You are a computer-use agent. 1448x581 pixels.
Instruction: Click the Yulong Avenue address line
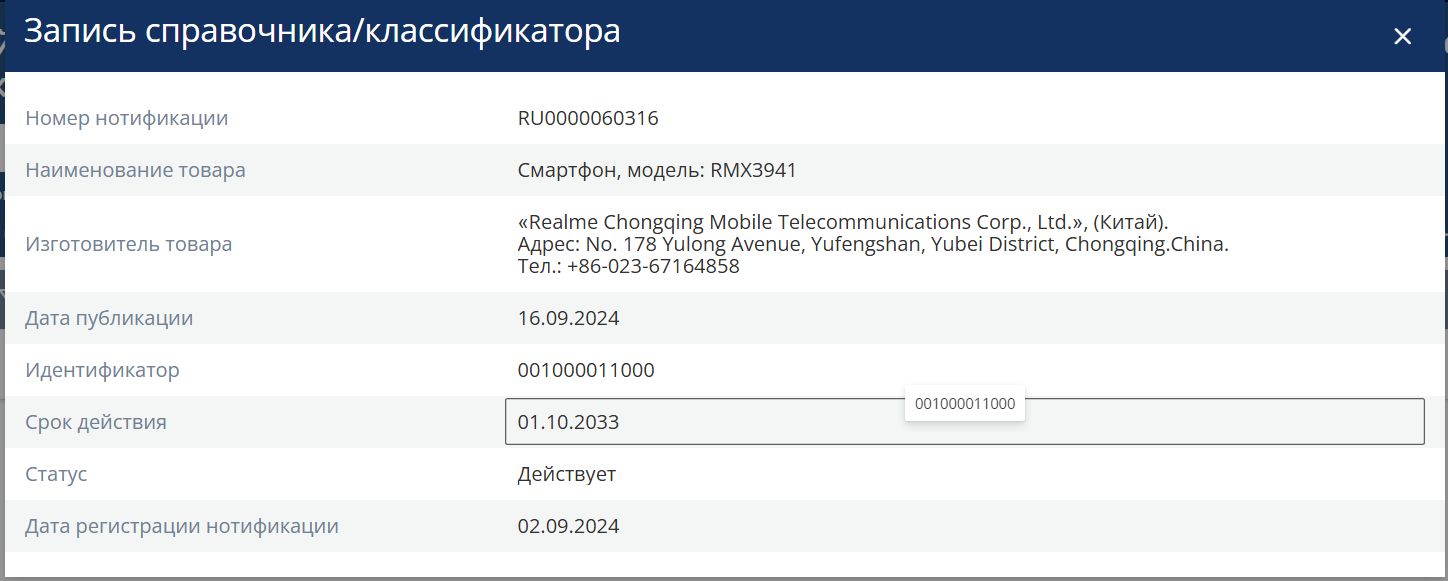[873, 244]
